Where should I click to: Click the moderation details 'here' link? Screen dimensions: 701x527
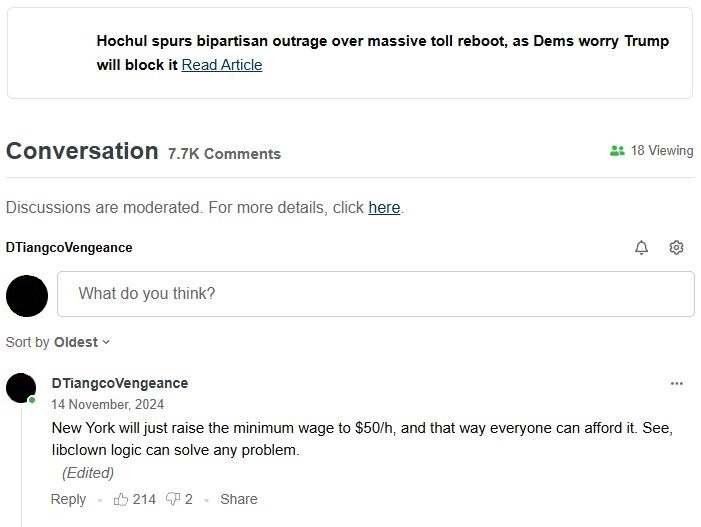click(x=384, y=207)
